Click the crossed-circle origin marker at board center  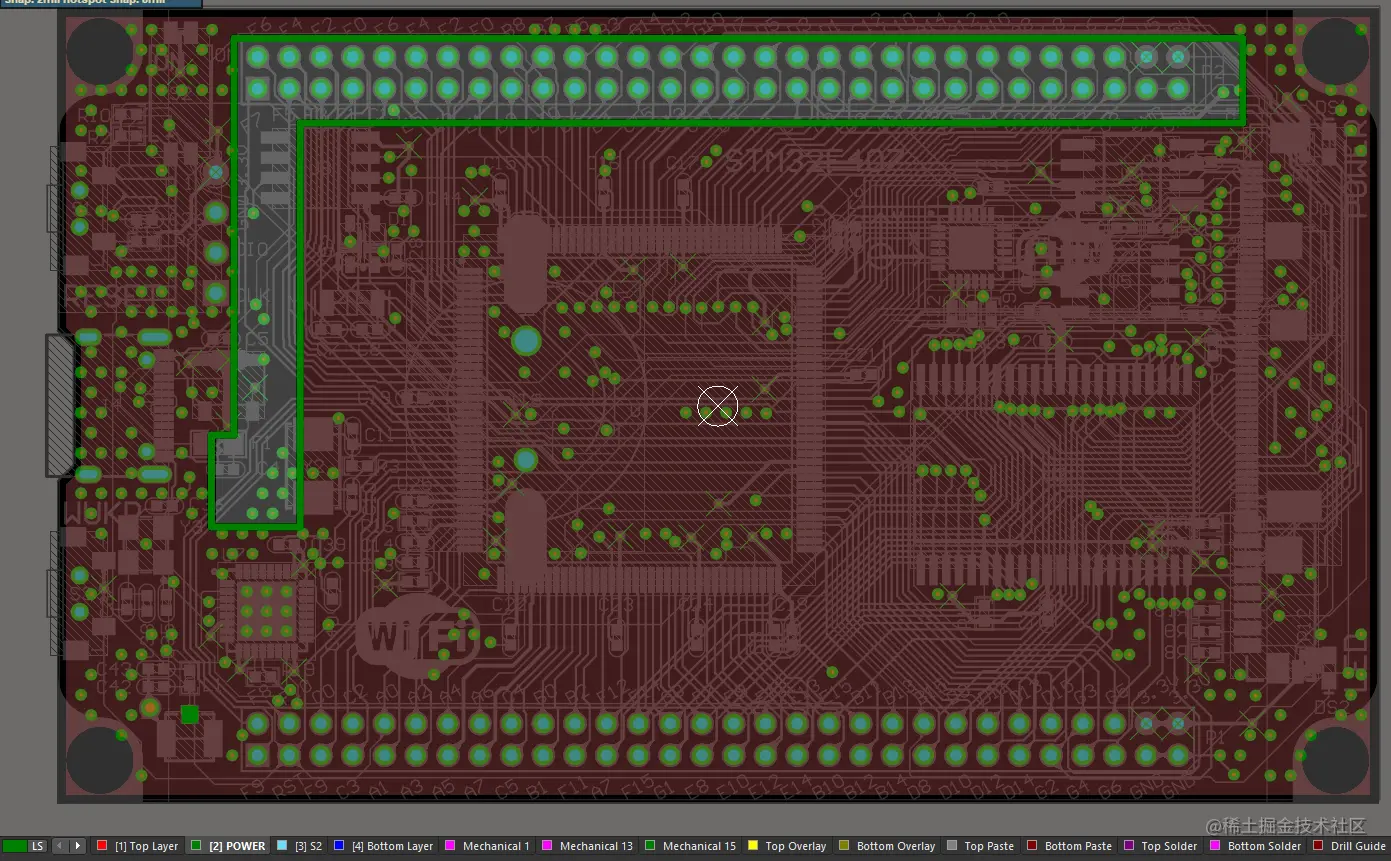tap(717, 406)
